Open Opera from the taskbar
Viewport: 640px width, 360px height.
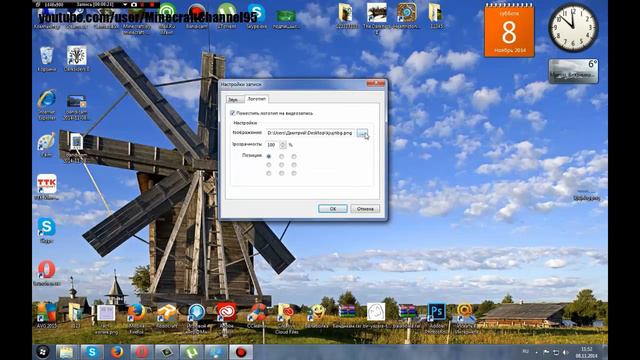click(x=142, y=352)
